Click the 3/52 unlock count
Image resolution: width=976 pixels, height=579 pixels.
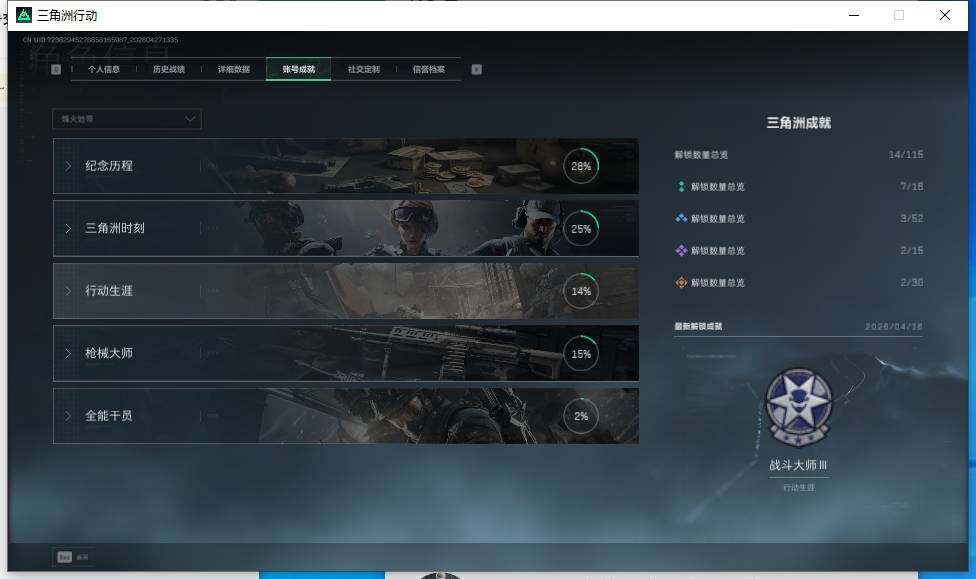pyautogui.click(x=911, y=219)
